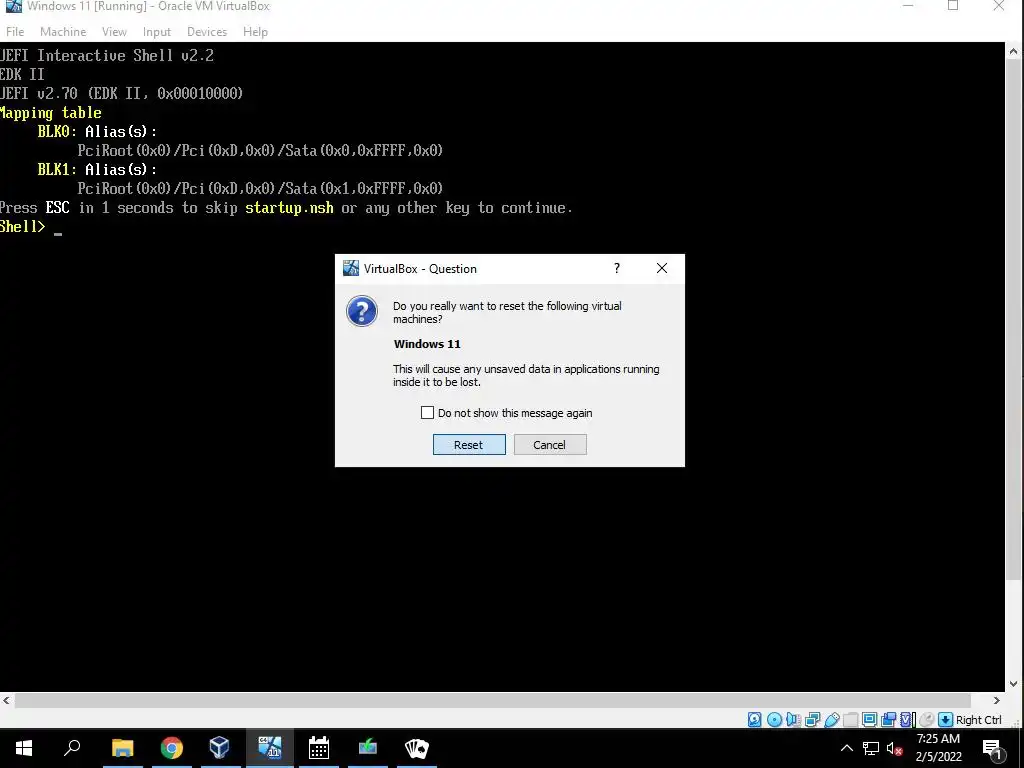Open the Input menu
Viewport: 1024px width, 768px height.
point(157,31)
